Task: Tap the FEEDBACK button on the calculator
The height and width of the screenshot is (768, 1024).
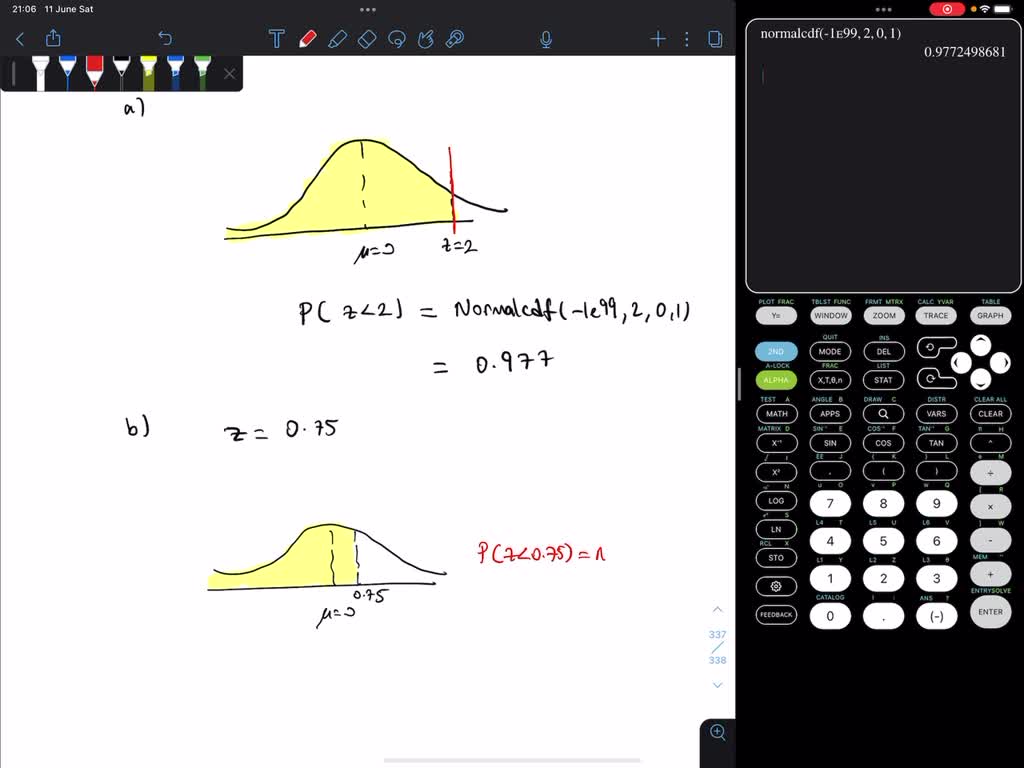Action: click(776, 616)
